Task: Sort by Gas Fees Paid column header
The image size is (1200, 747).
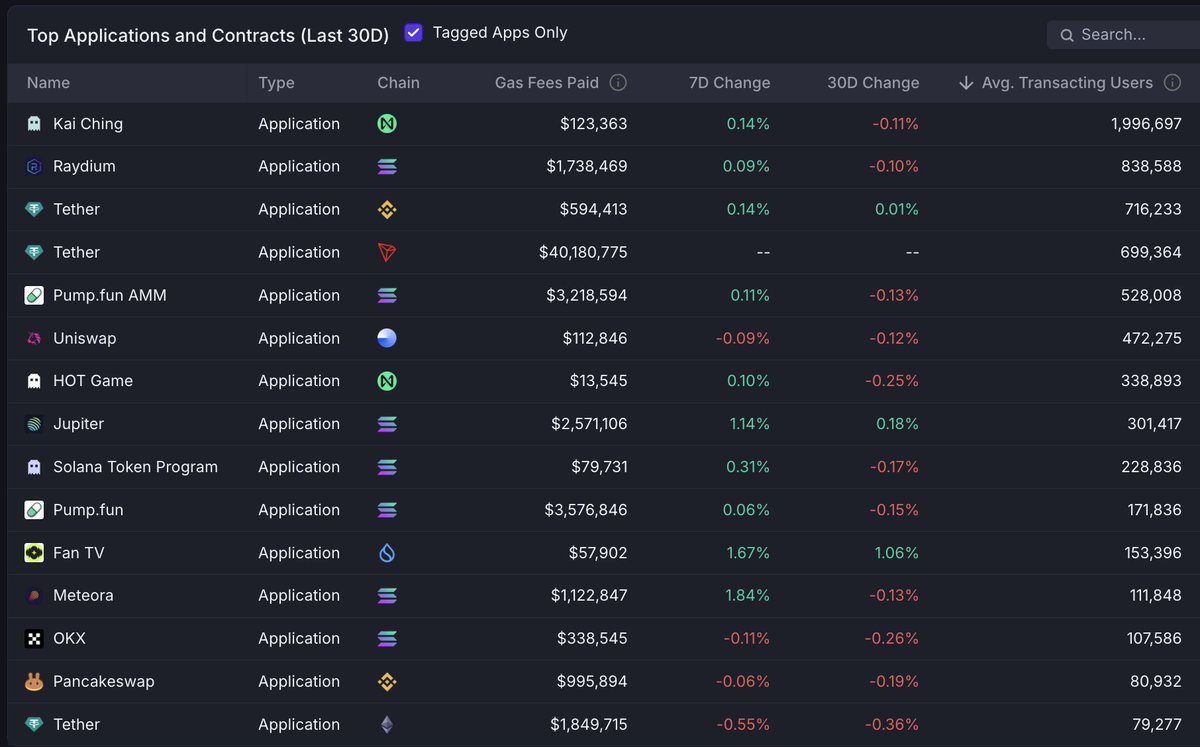Action: [x=547, y=83]
